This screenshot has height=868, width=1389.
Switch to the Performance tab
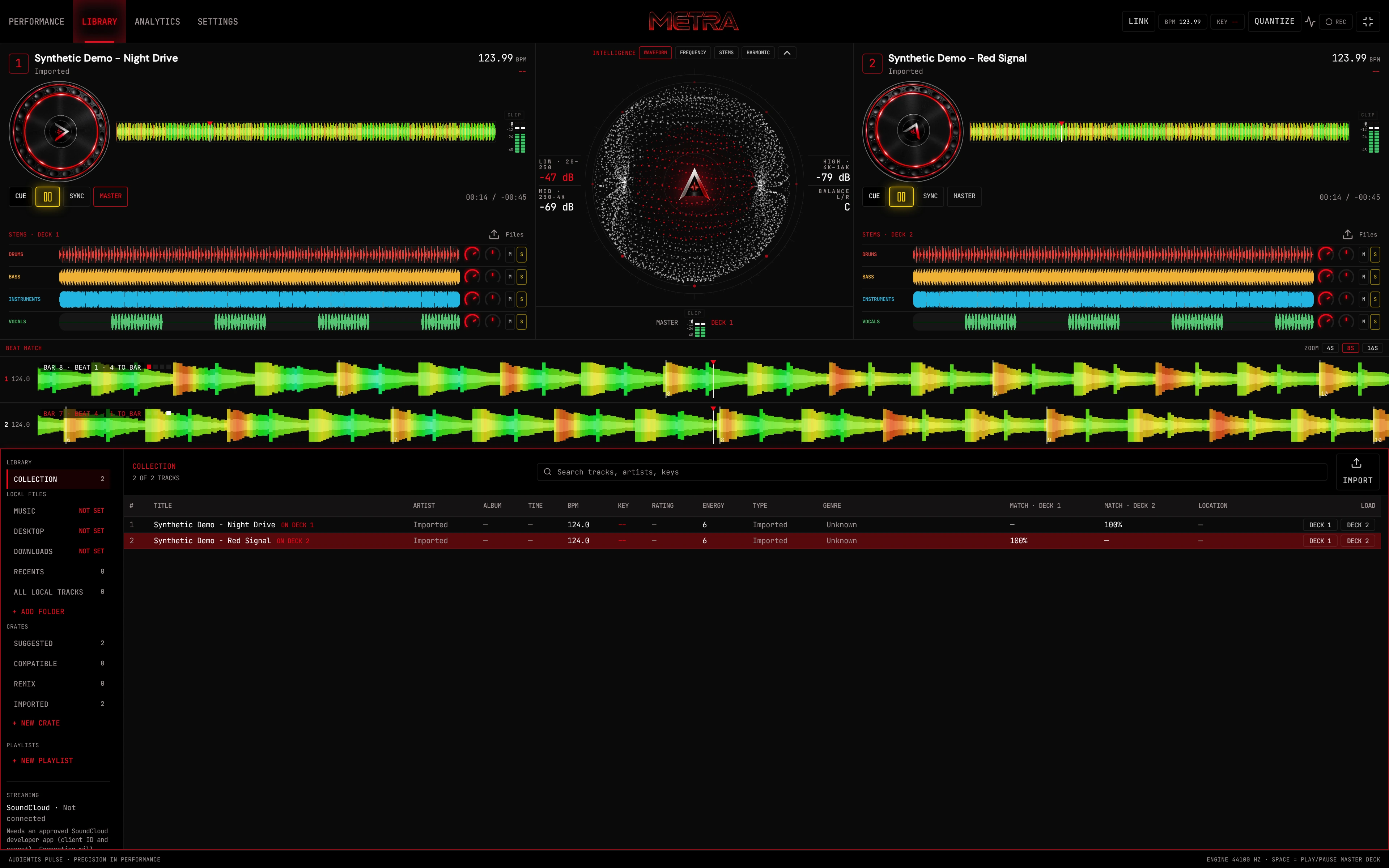click(36, 21)
